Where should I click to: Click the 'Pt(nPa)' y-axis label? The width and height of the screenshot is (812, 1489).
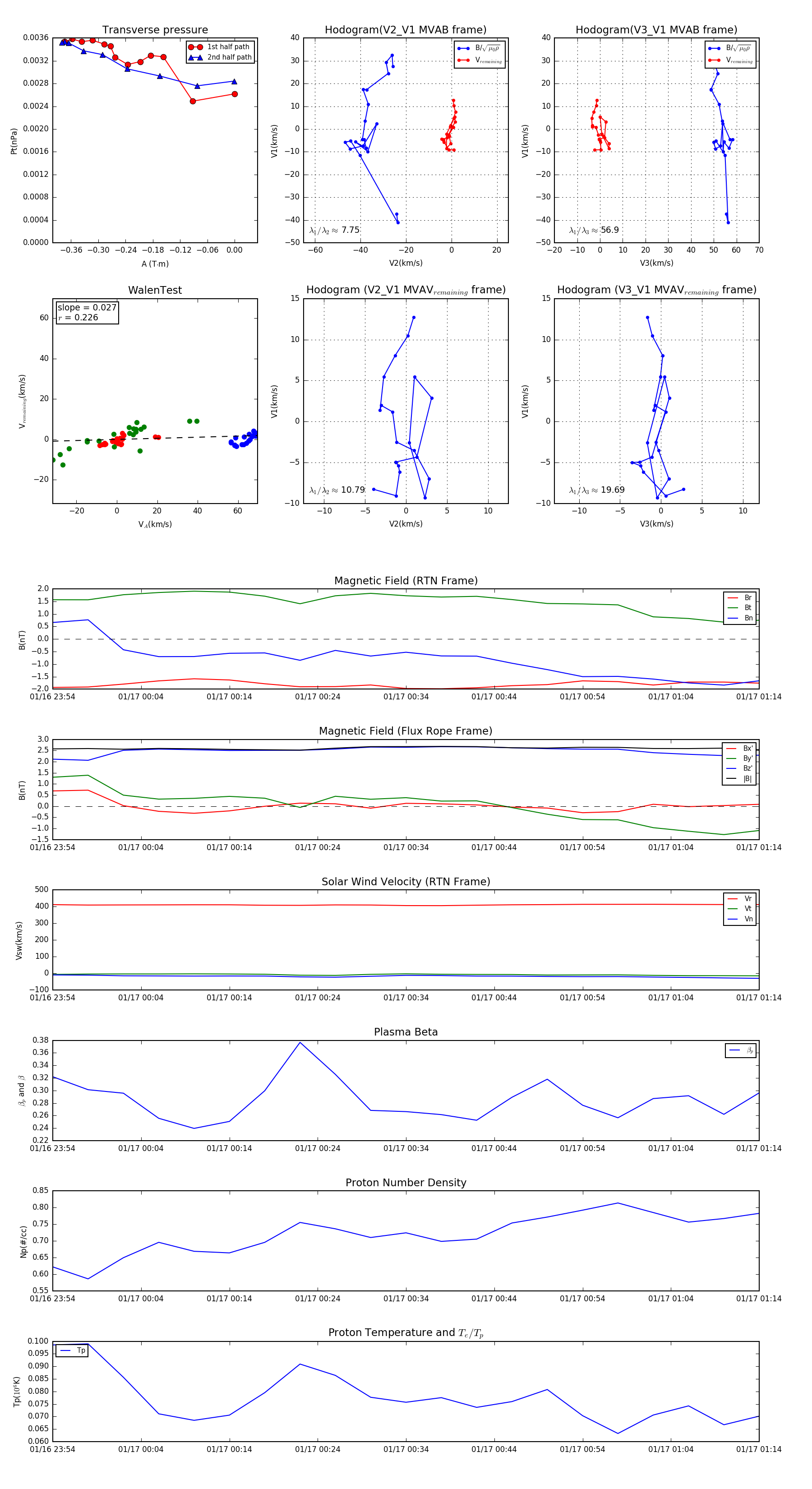point(14,140)
